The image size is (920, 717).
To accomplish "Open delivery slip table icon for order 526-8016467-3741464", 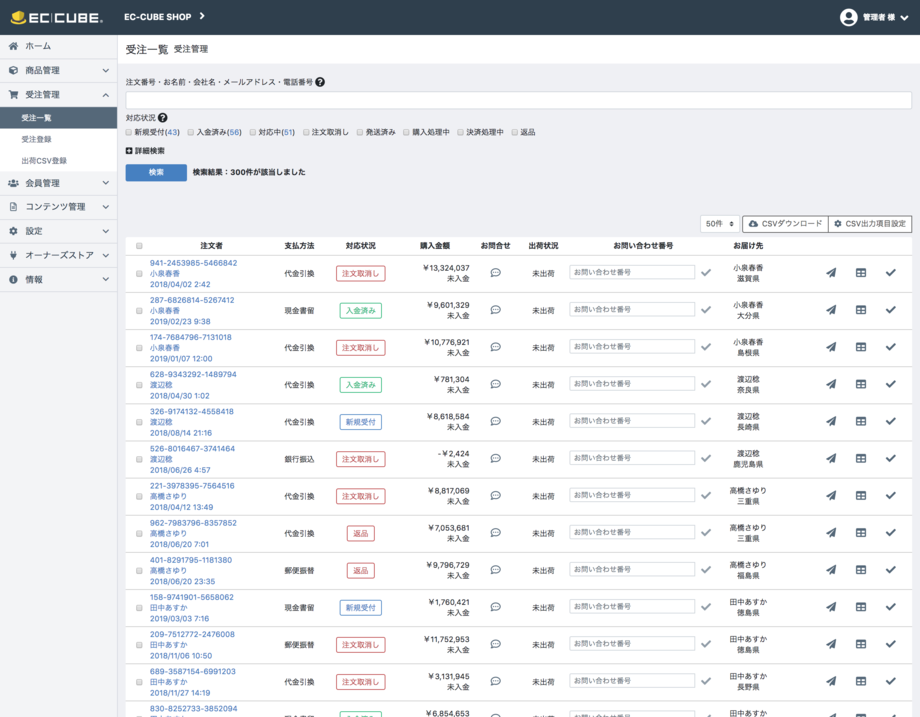I will [x=861, y=458].
